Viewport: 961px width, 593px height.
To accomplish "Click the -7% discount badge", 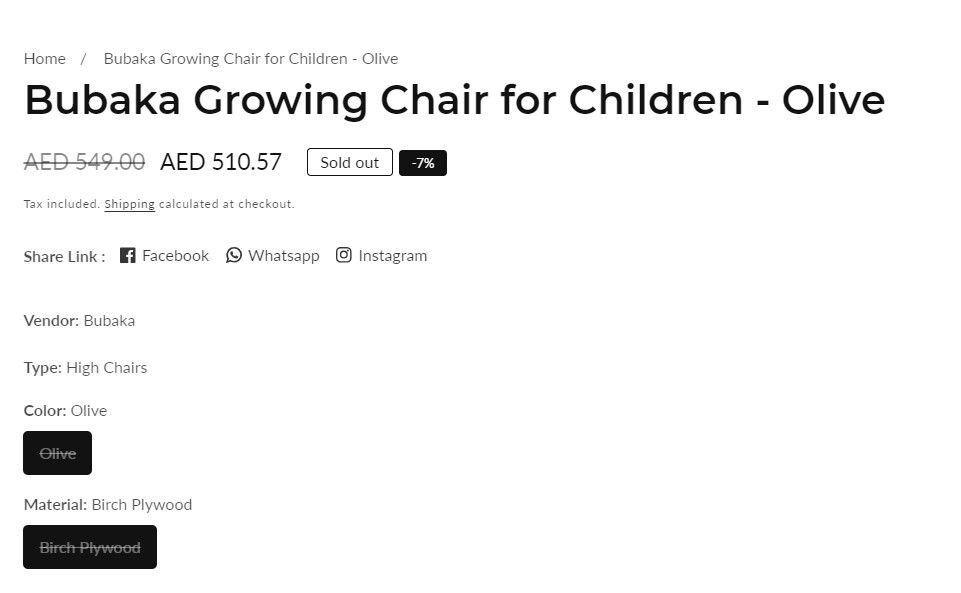I will tap(423, 163).
